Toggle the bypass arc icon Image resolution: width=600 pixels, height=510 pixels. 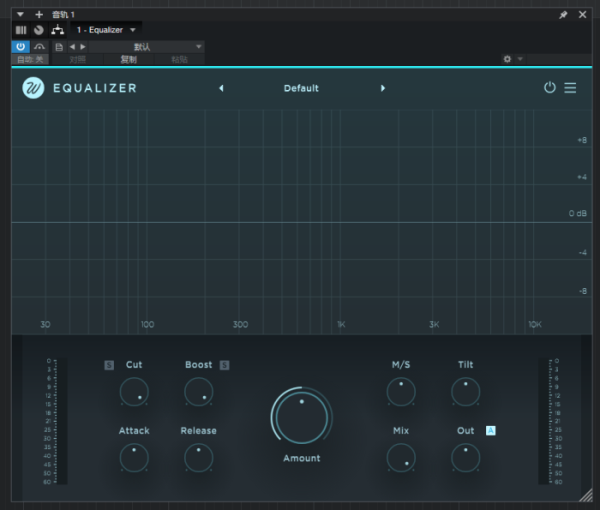pos(39,47)
